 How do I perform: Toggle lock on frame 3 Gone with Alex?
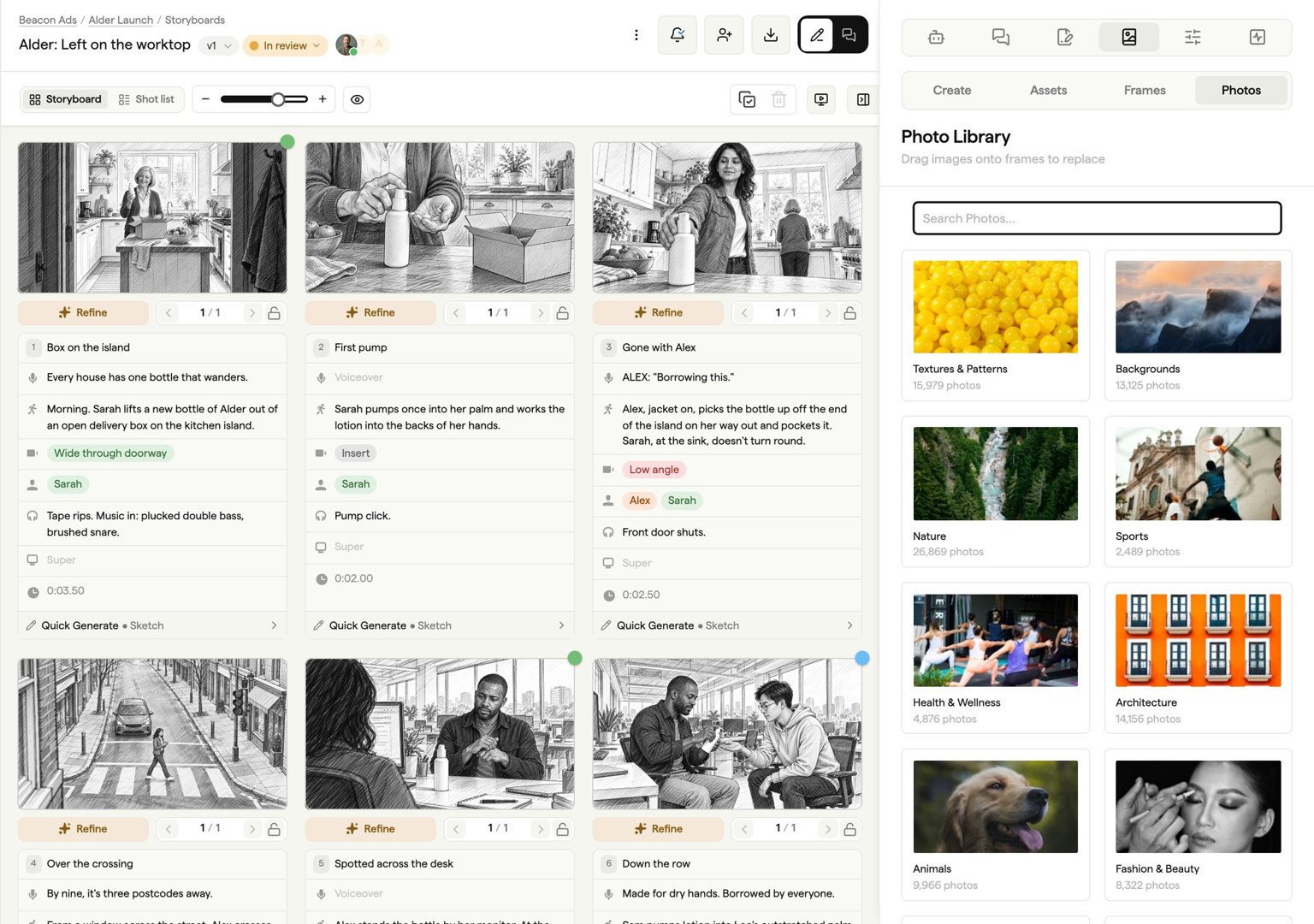(x=850, y=313)
